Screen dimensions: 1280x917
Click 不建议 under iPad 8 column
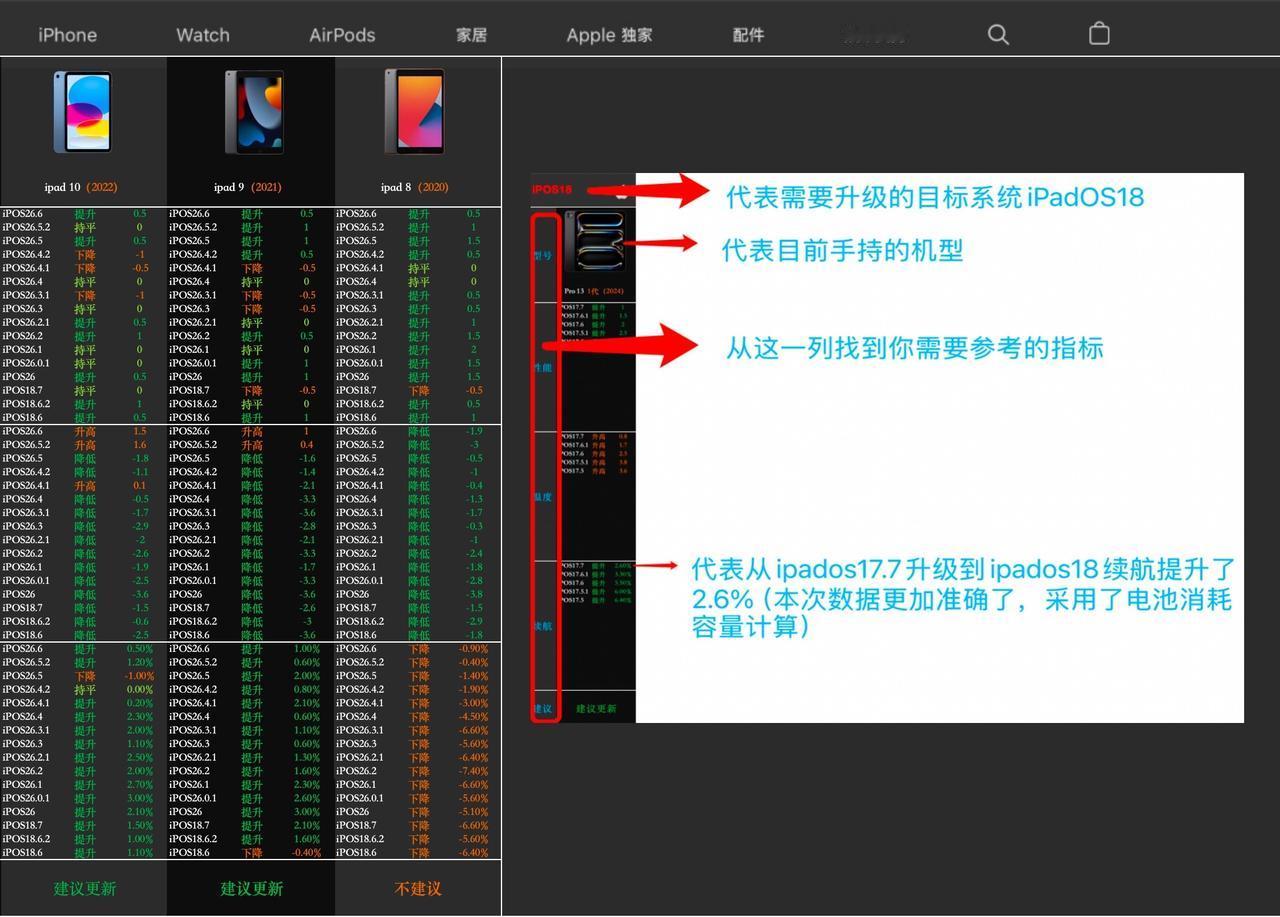418,888
